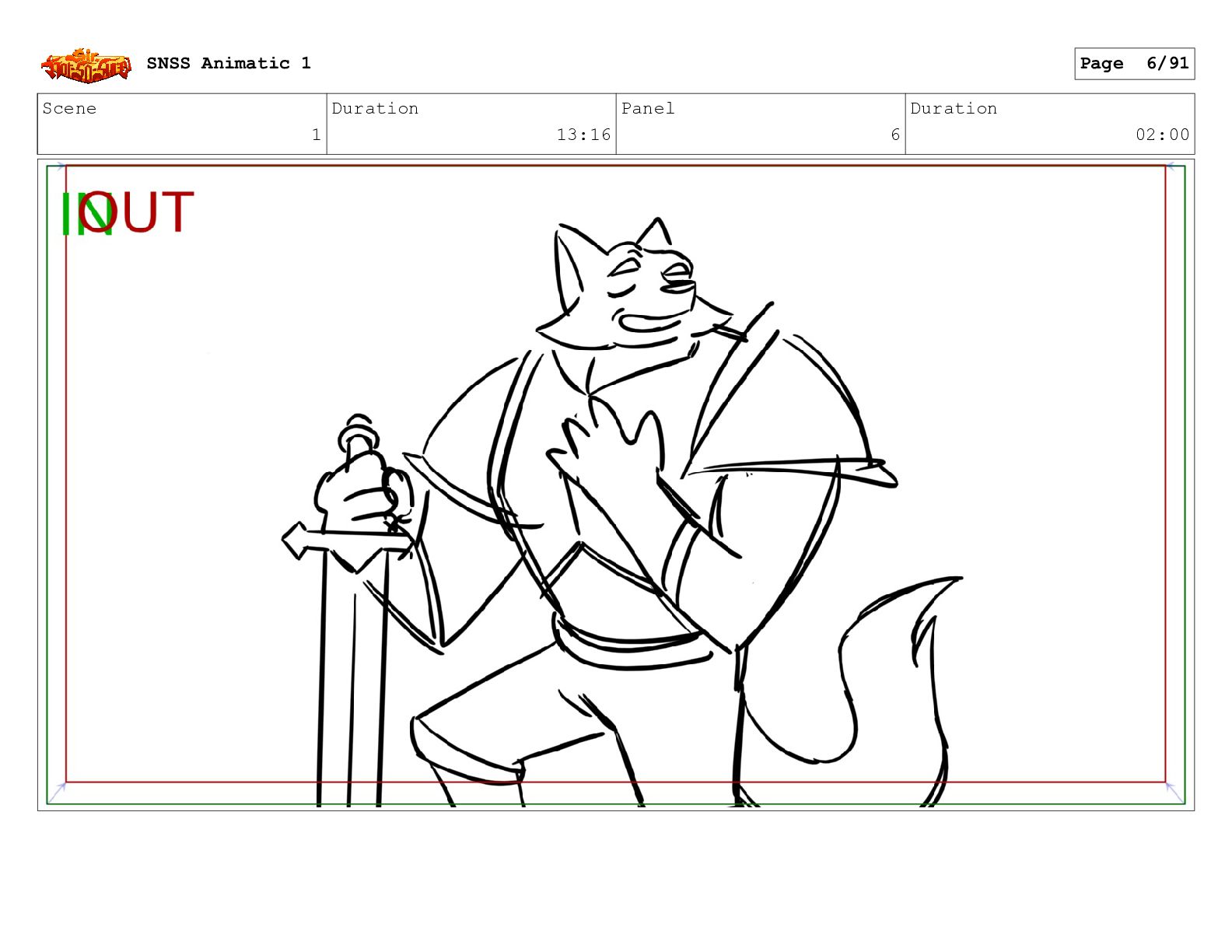Select the scene number value '1'
Image resolution: width=1232 pixels, height=952 pixels.
point(316,135)
